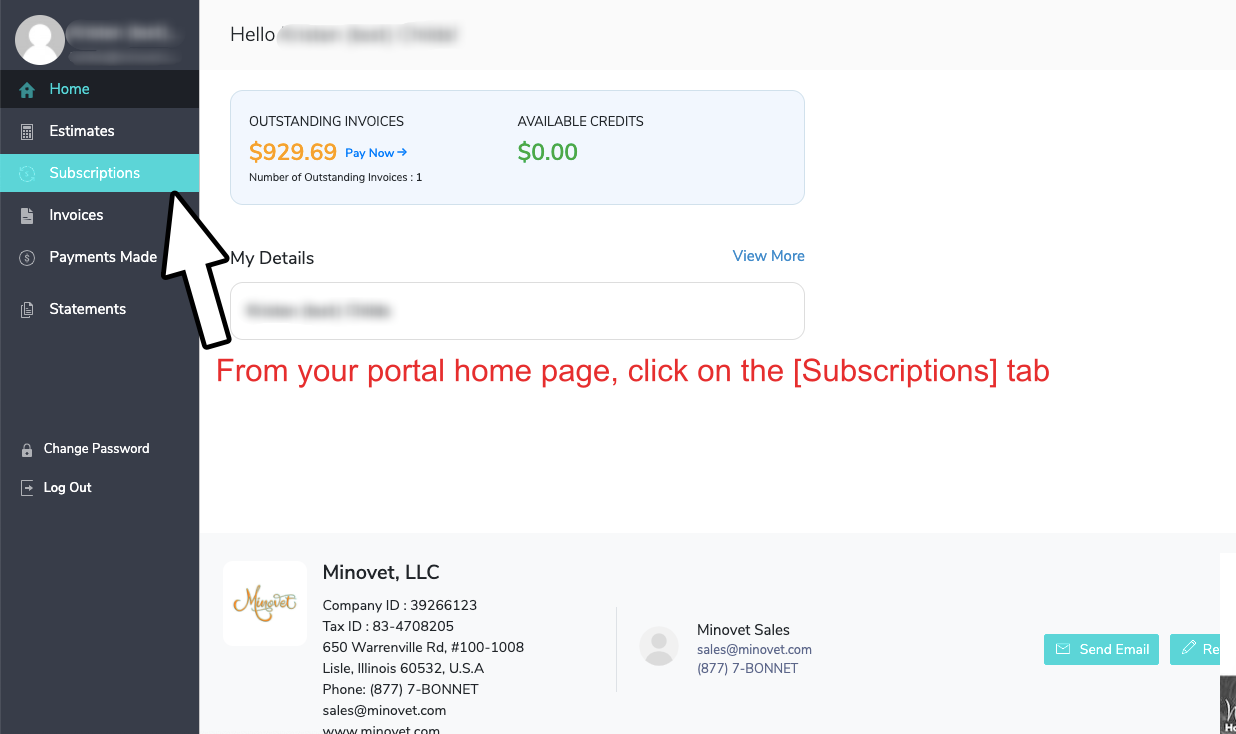Screen dimensions: 1236x734
Task: Click the sales@minovet.com contact email link
Action: [754, 649]
